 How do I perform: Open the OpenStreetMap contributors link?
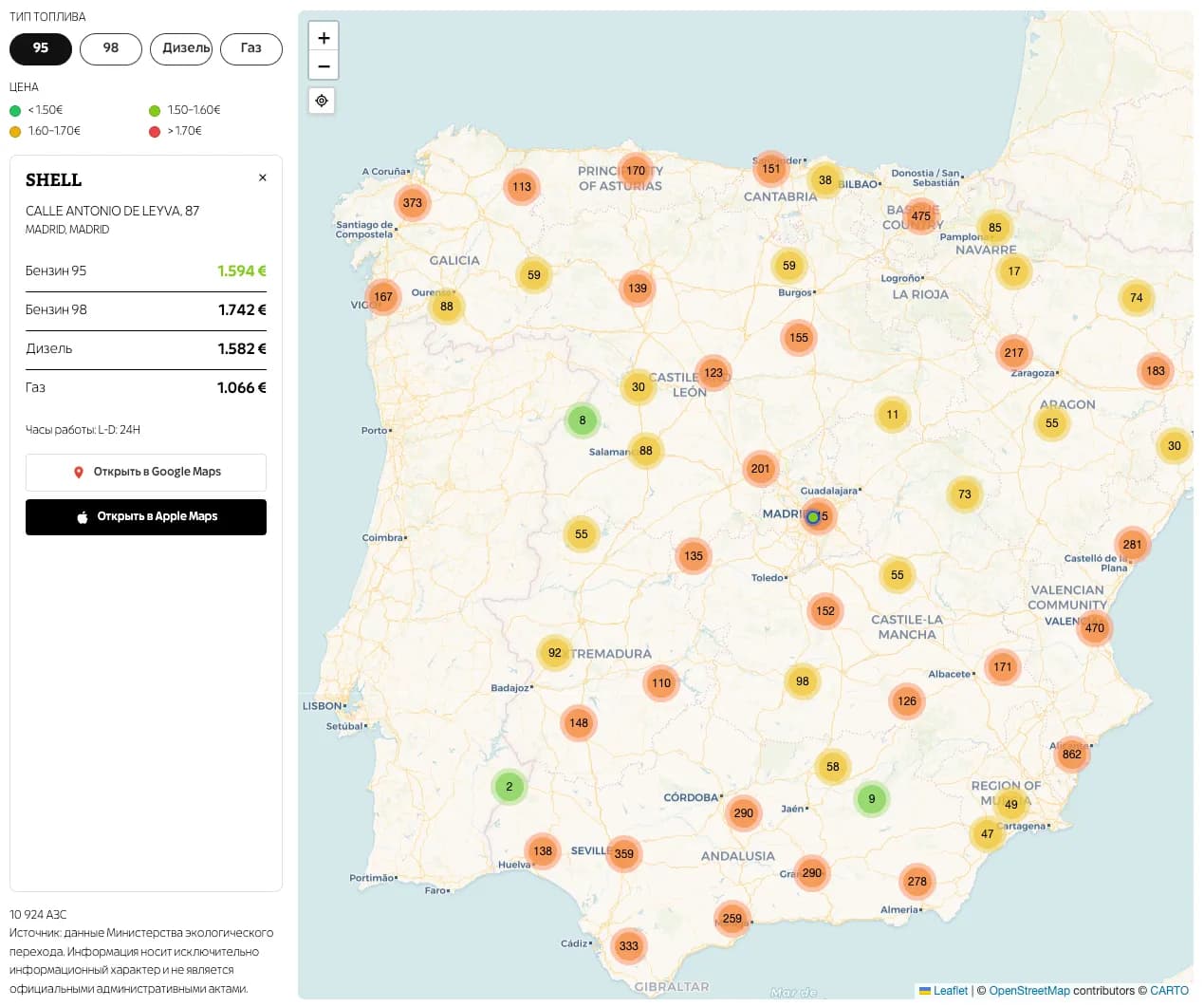[x=1028, y=991]
